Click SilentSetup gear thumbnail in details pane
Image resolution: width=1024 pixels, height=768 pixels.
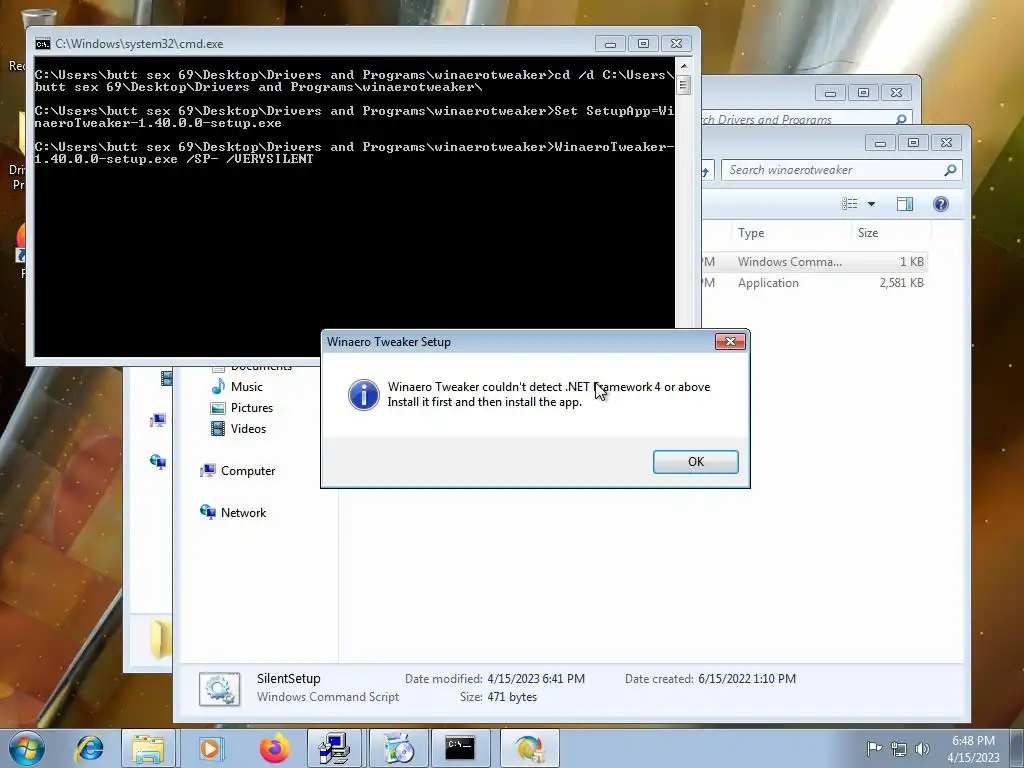pos(219,689)
